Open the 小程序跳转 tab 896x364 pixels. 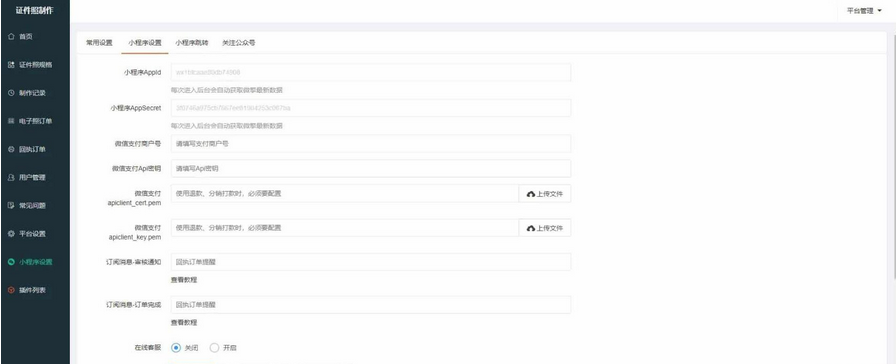192,43
